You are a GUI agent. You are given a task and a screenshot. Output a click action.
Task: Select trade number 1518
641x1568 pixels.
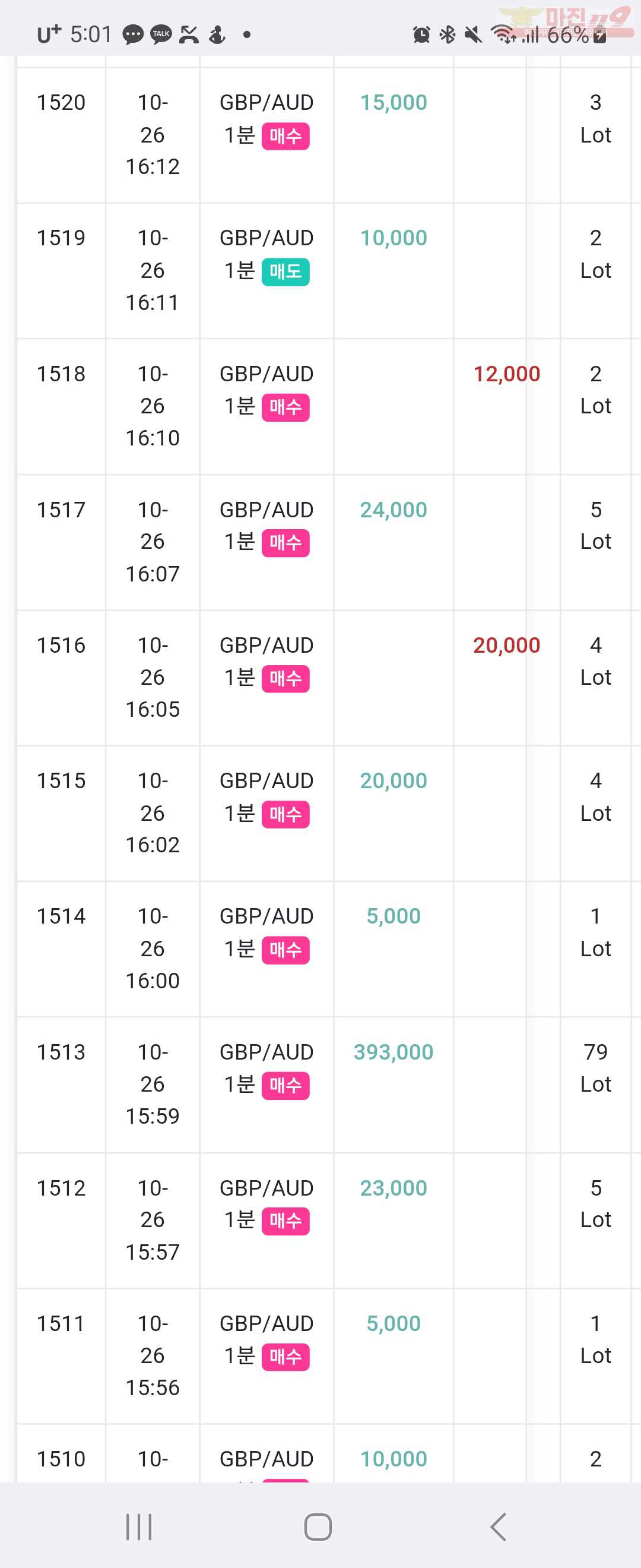[61, 374]
